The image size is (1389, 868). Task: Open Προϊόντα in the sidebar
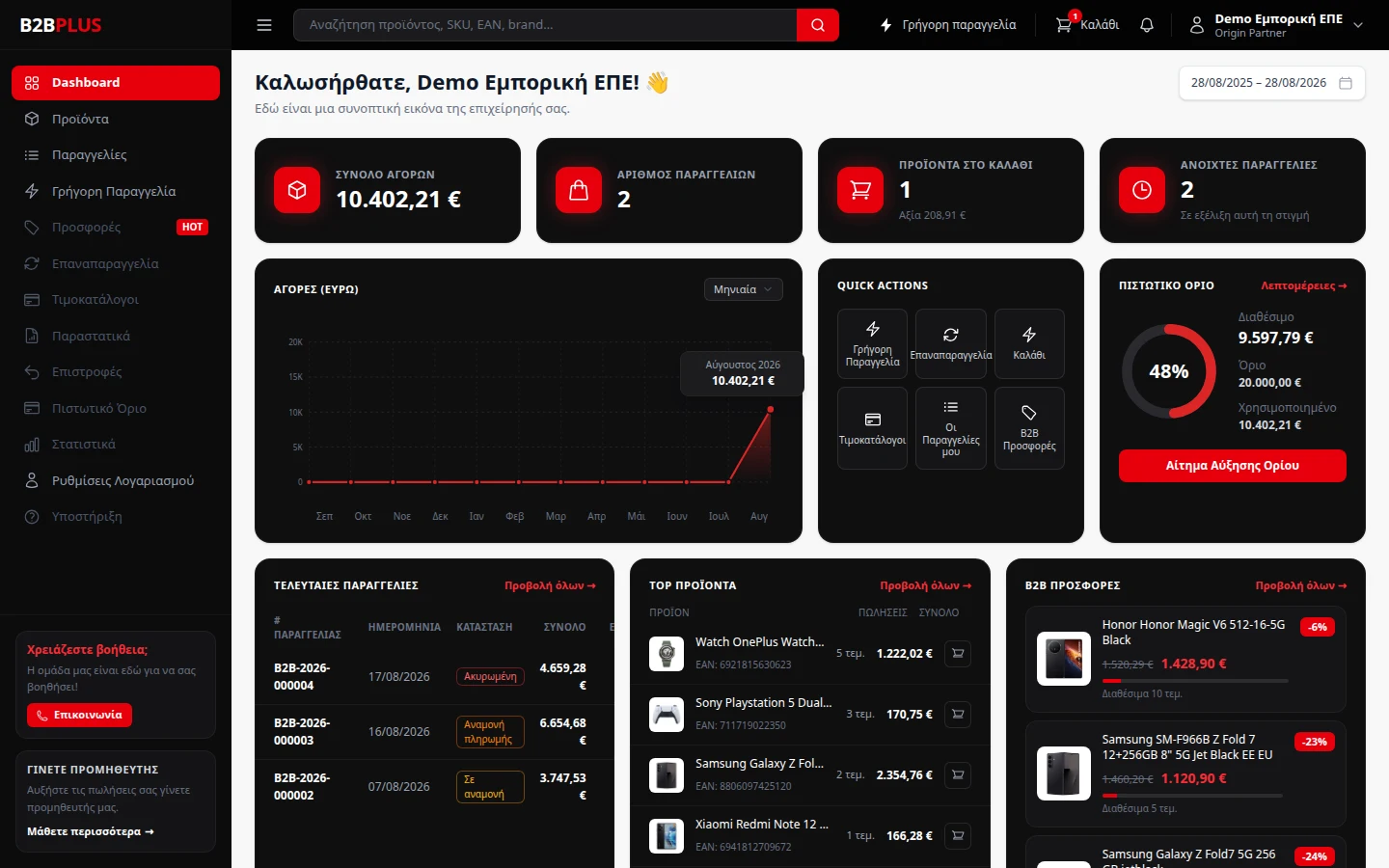(116, 119)
